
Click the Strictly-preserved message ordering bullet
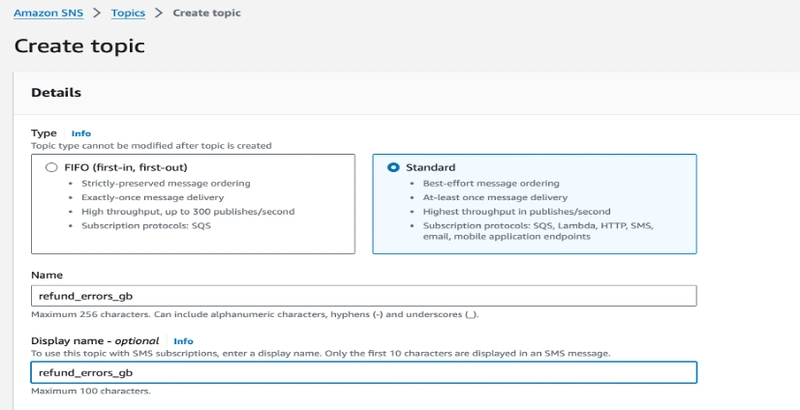click(166, 183)
